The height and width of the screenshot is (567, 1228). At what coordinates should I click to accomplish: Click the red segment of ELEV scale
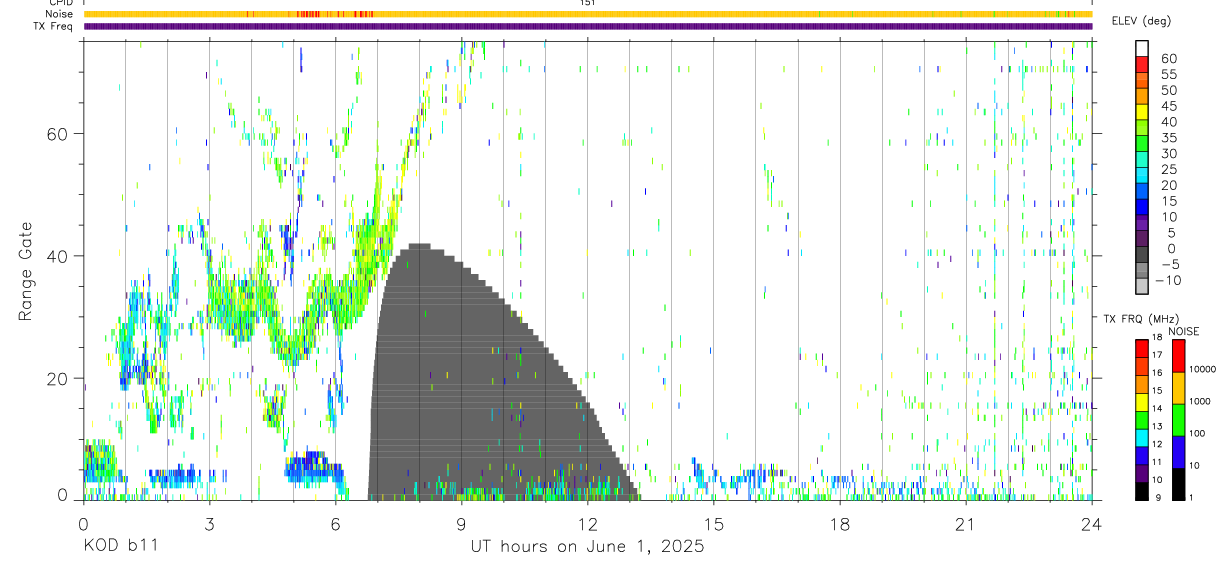1142,66
